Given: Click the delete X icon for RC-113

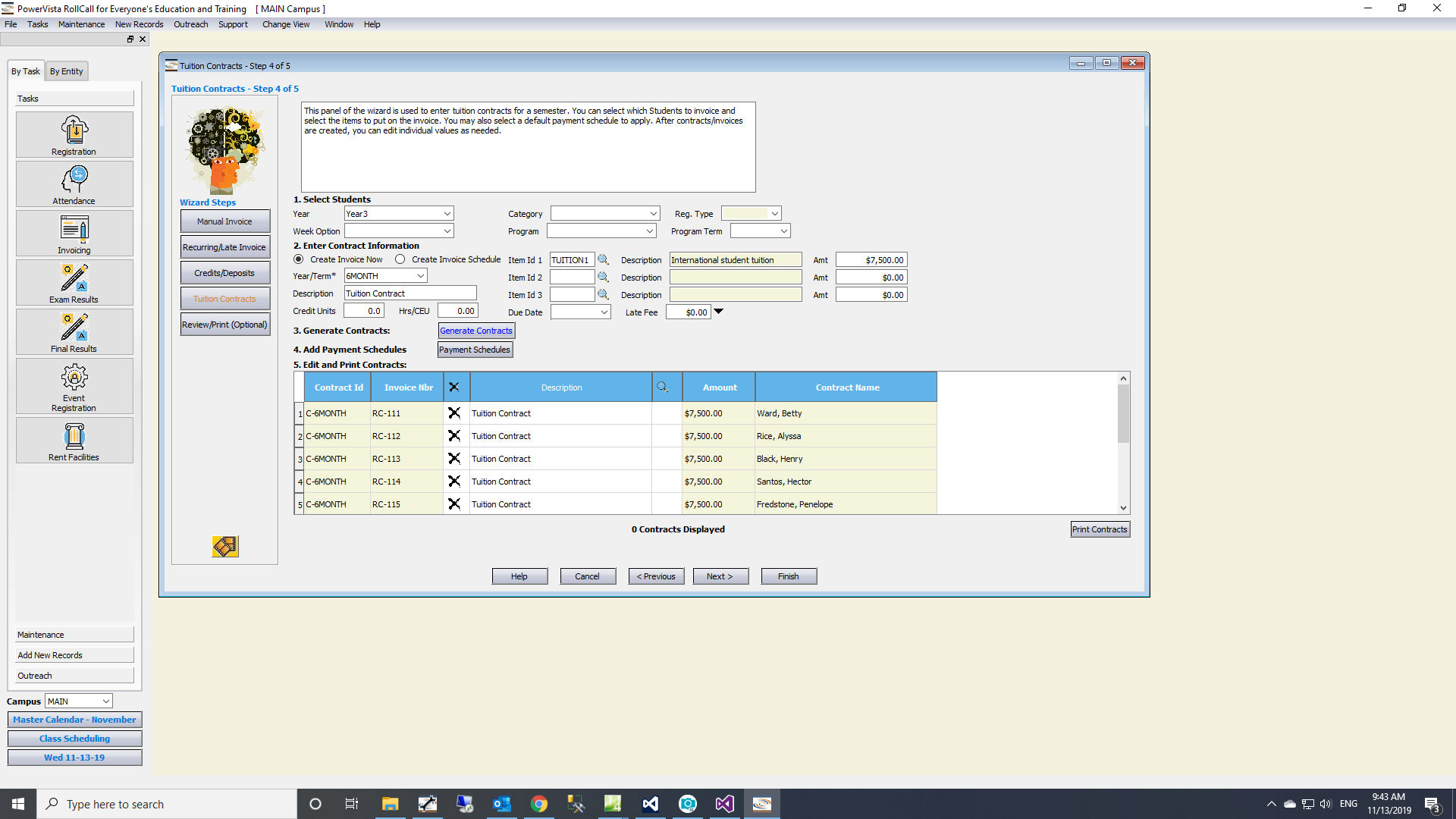Looking at the screenshot, I should pos(454,459).
